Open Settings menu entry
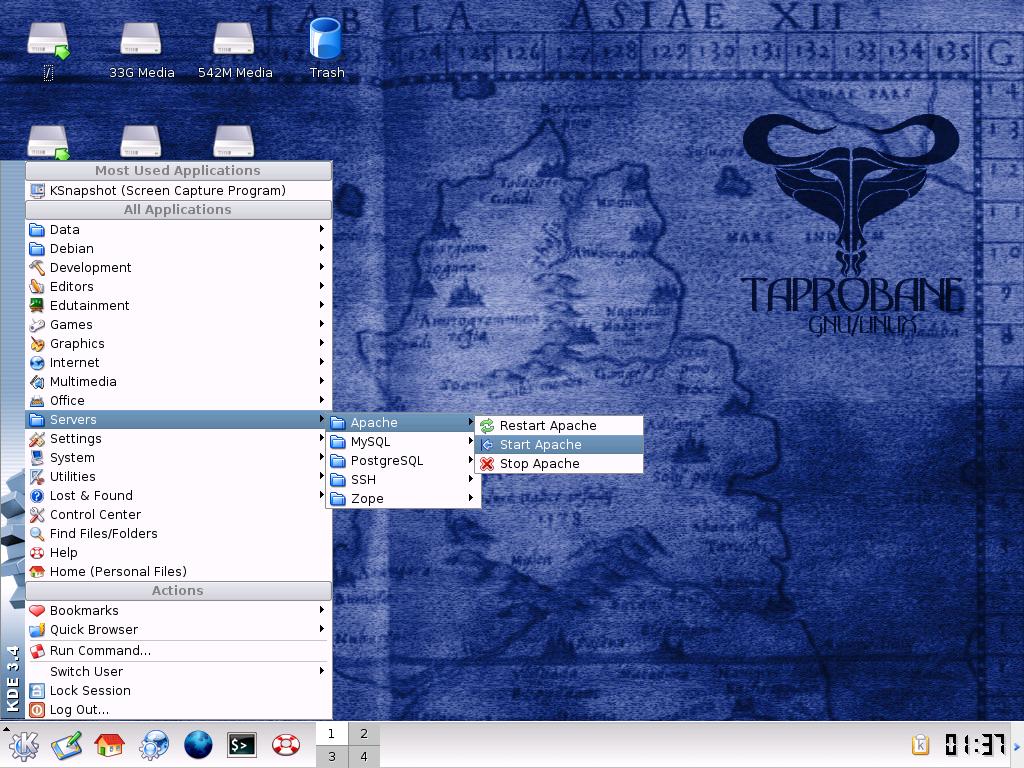This screenshot has height=768, width=1024. click(178, 439)
